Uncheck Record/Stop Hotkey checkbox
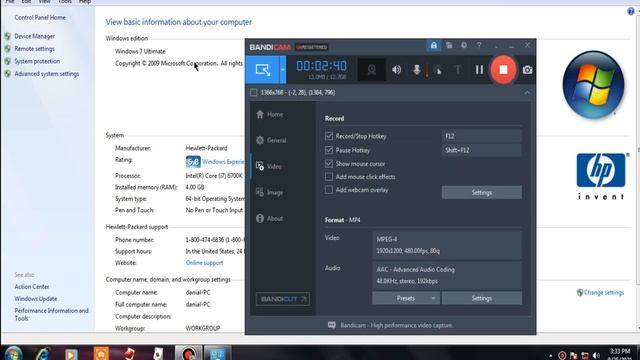Viewport: 640px width, 360px height. point(329,136)
